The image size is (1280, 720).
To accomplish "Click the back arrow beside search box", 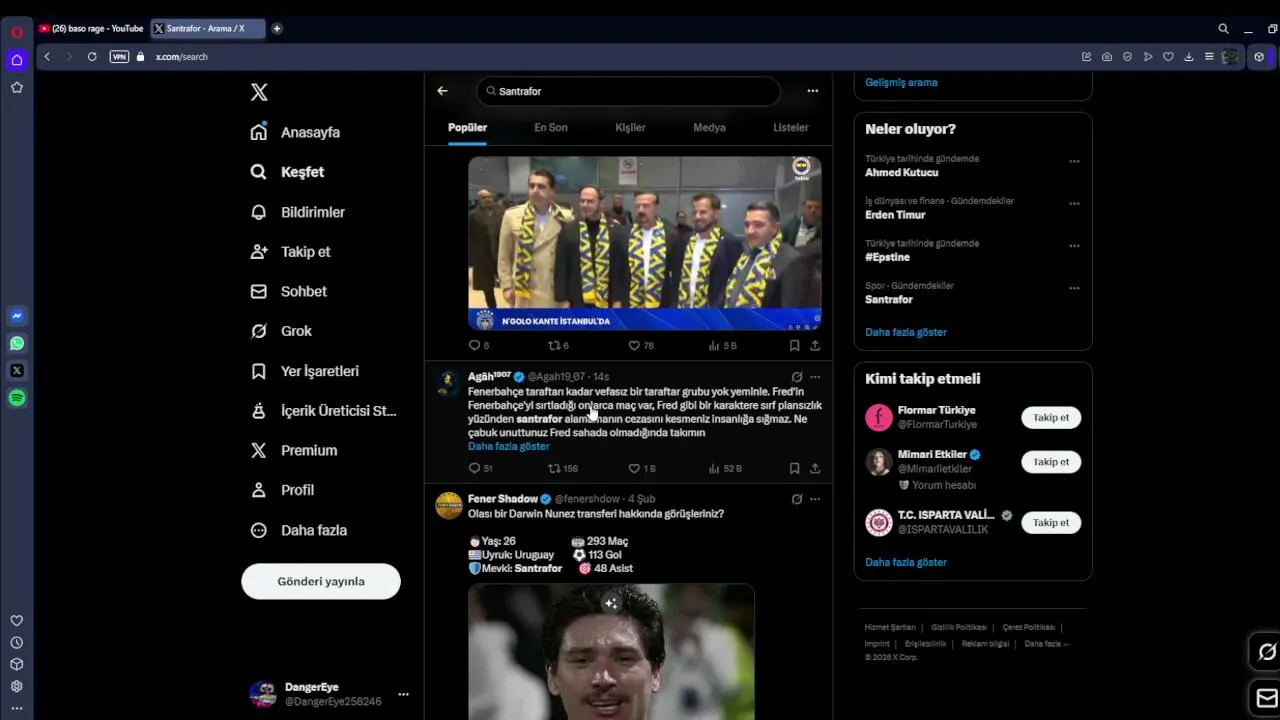I will pos(442,91).
